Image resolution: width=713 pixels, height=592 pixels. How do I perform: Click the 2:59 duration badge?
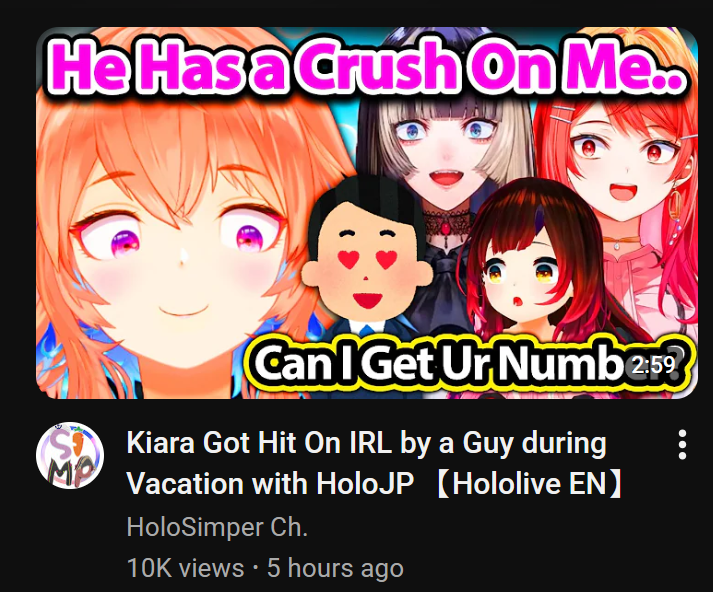(654, 364)
